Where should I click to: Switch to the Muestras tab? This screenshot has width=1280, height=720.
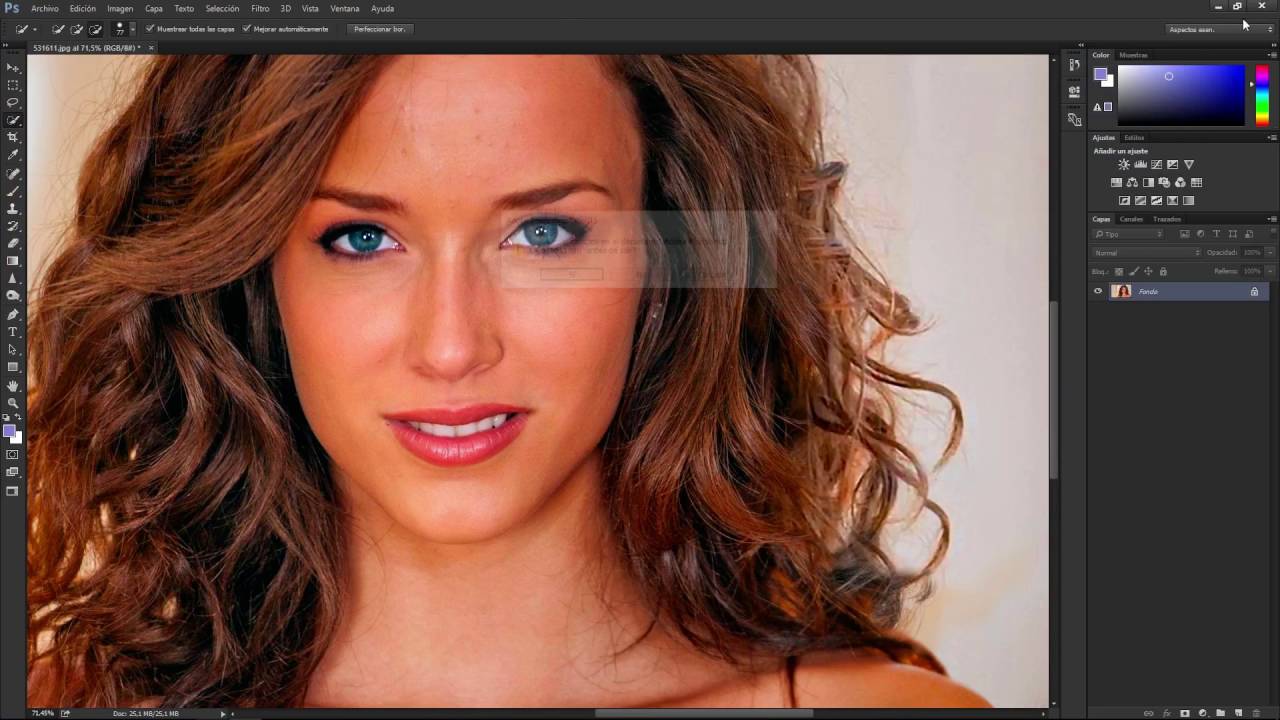coord(1133,55)
